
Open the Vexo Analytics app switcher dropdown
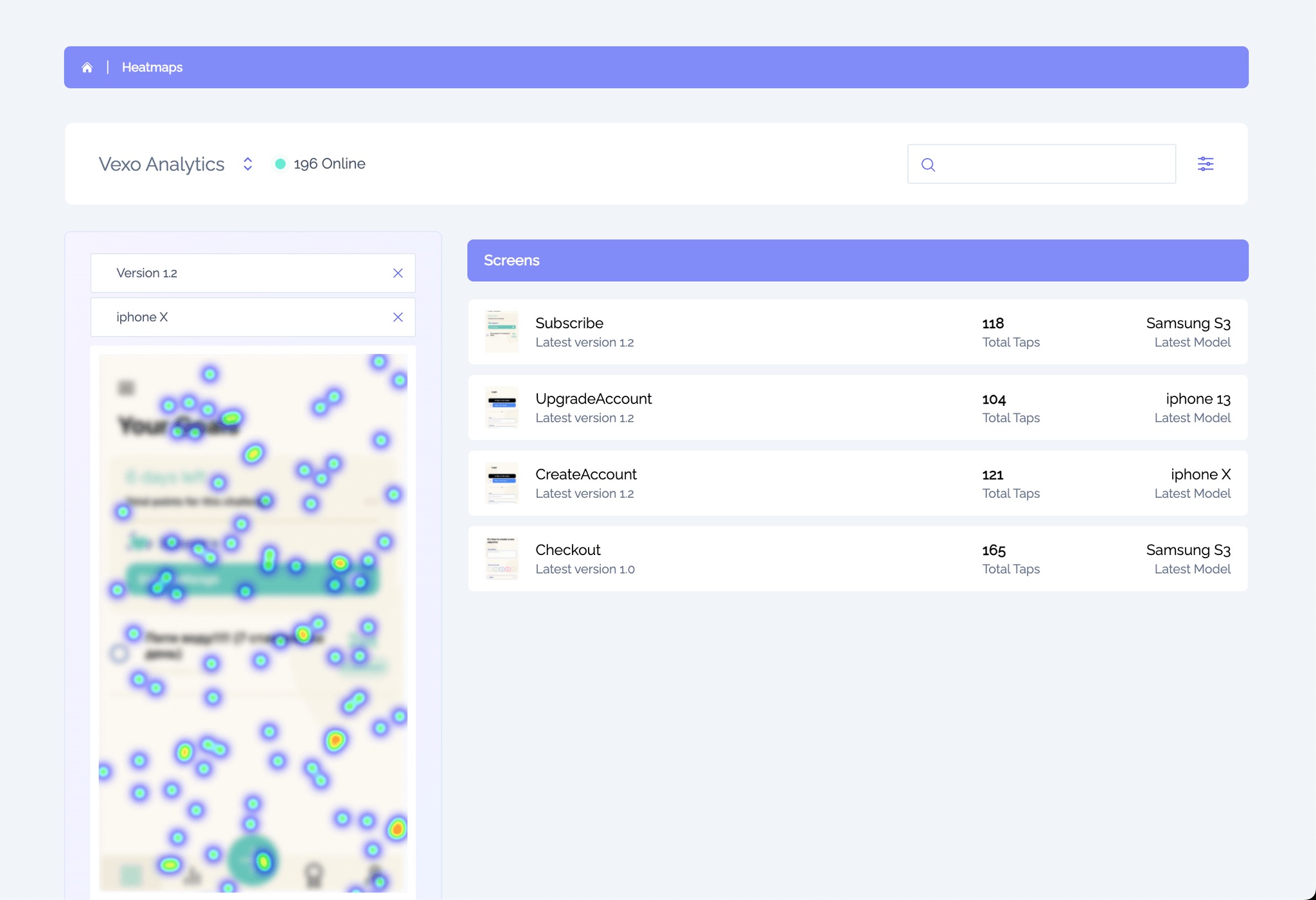coord(247,164)
